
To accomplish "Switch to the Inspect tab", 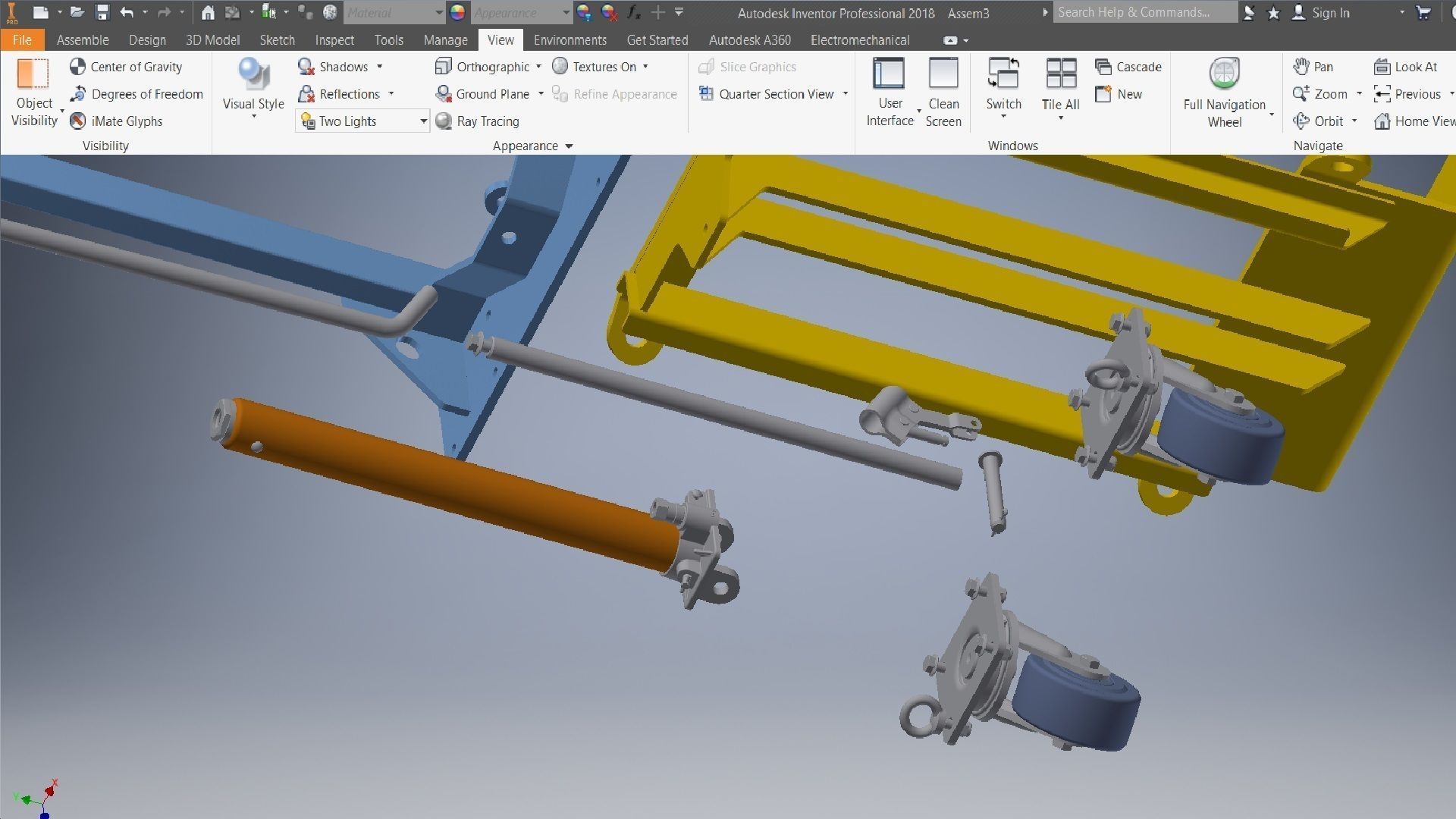I will (x=334, y=40).
